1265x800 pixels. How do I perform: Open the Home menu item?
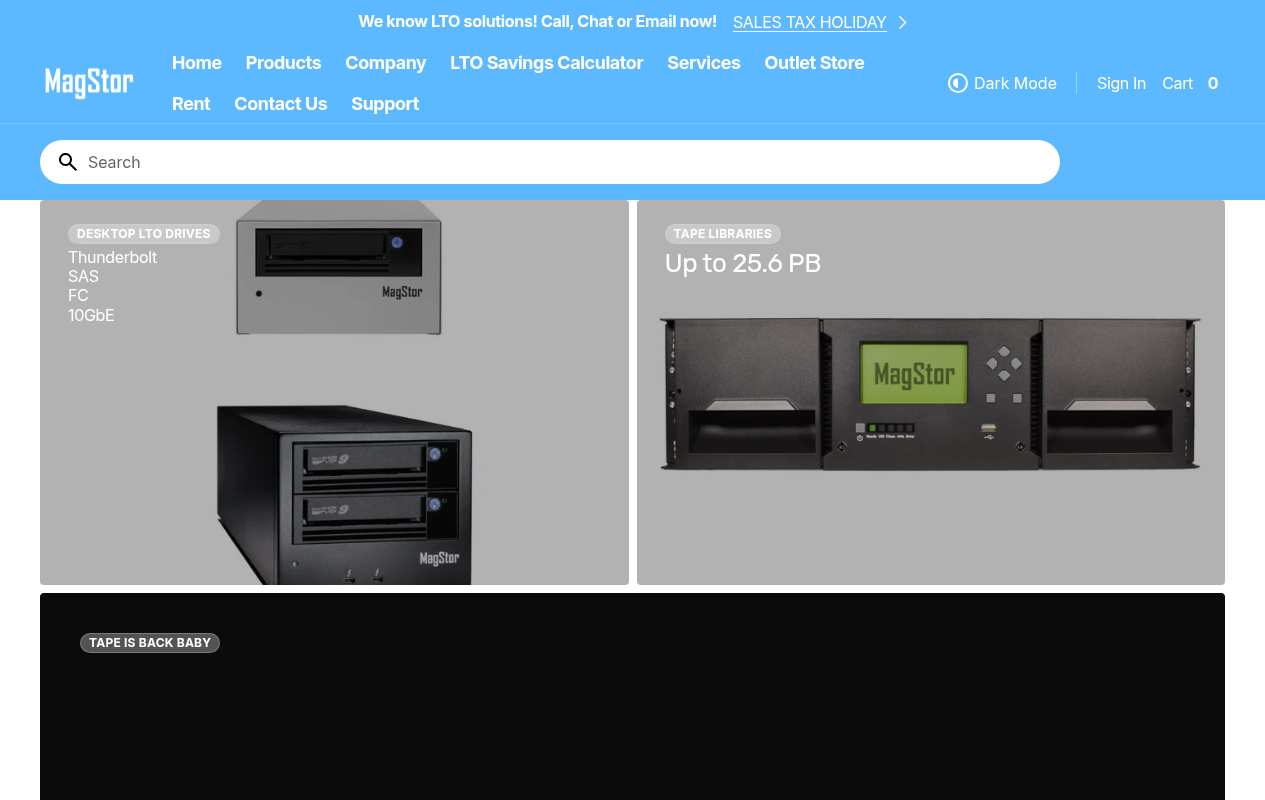click(197, 63)
